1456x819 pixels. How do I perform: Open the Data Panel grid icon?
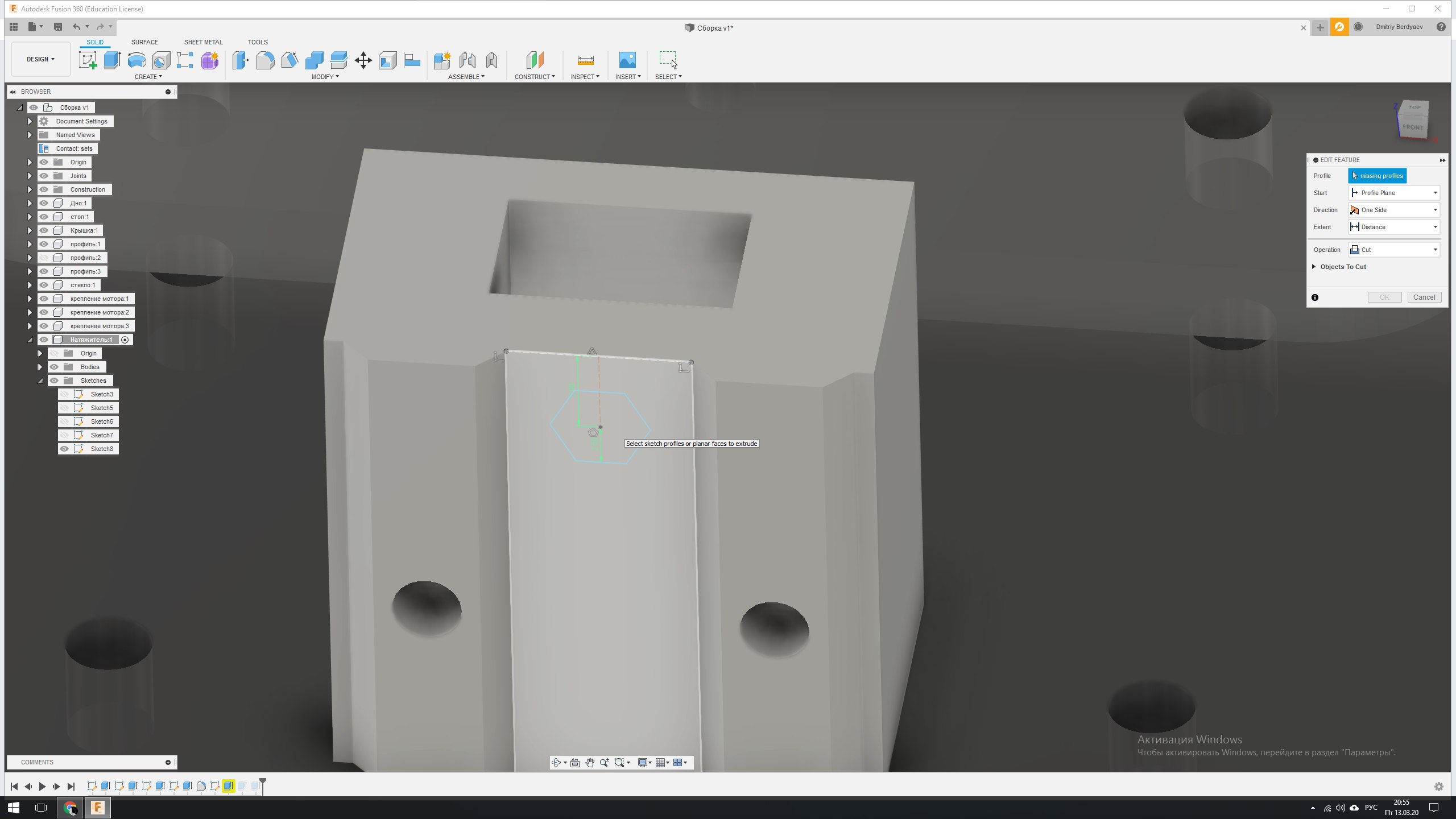click(14, 27)
